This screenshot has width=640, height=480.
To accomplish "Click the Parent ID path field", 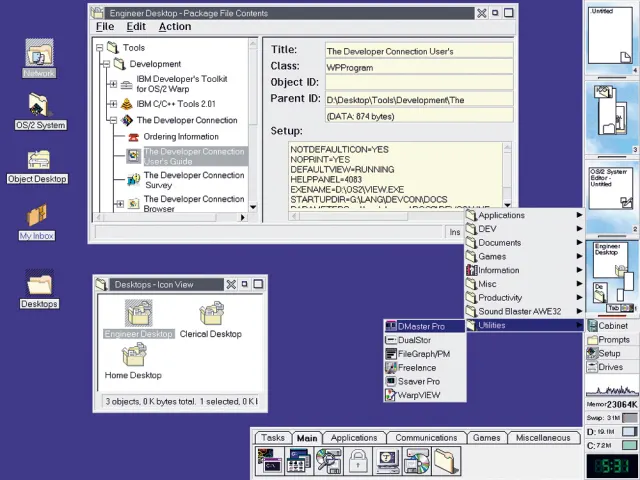I will [x=419, y=100].
